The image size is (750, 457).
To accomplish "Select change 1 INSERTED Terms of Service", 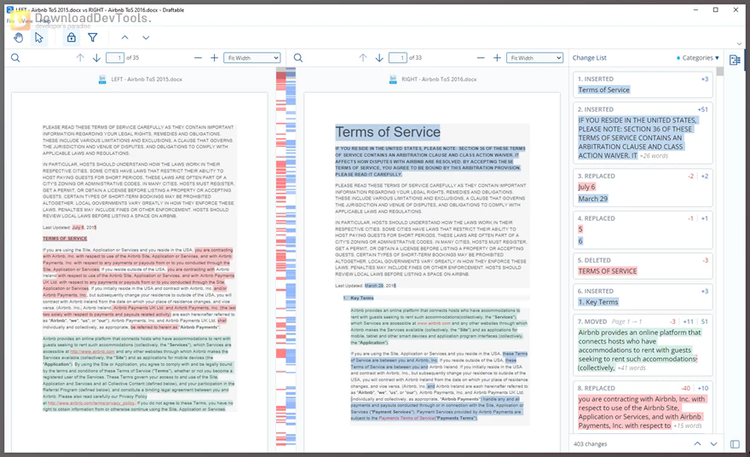I will click(643, 84).
